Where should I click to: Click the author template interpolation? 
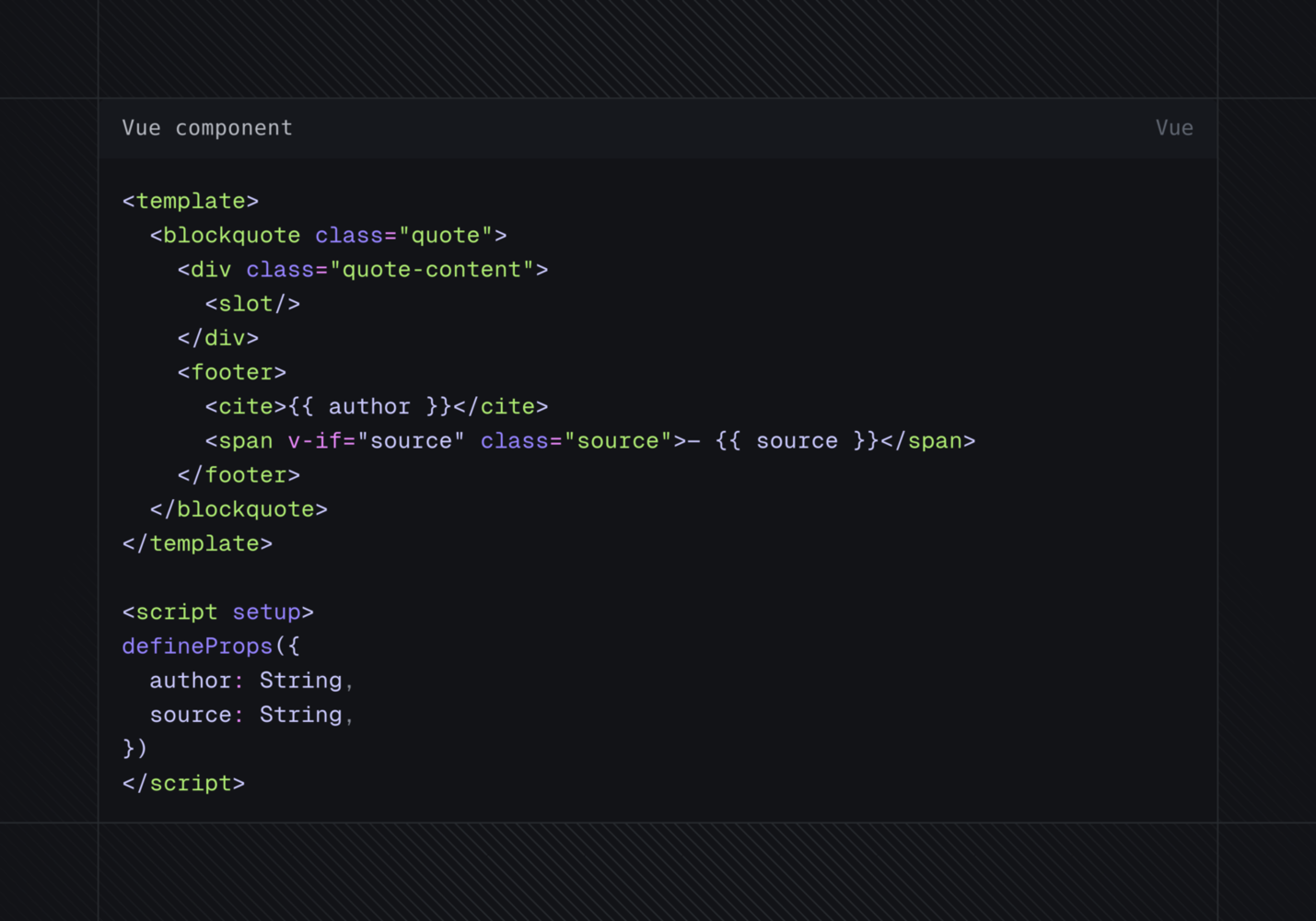click(x=369, y=405)
